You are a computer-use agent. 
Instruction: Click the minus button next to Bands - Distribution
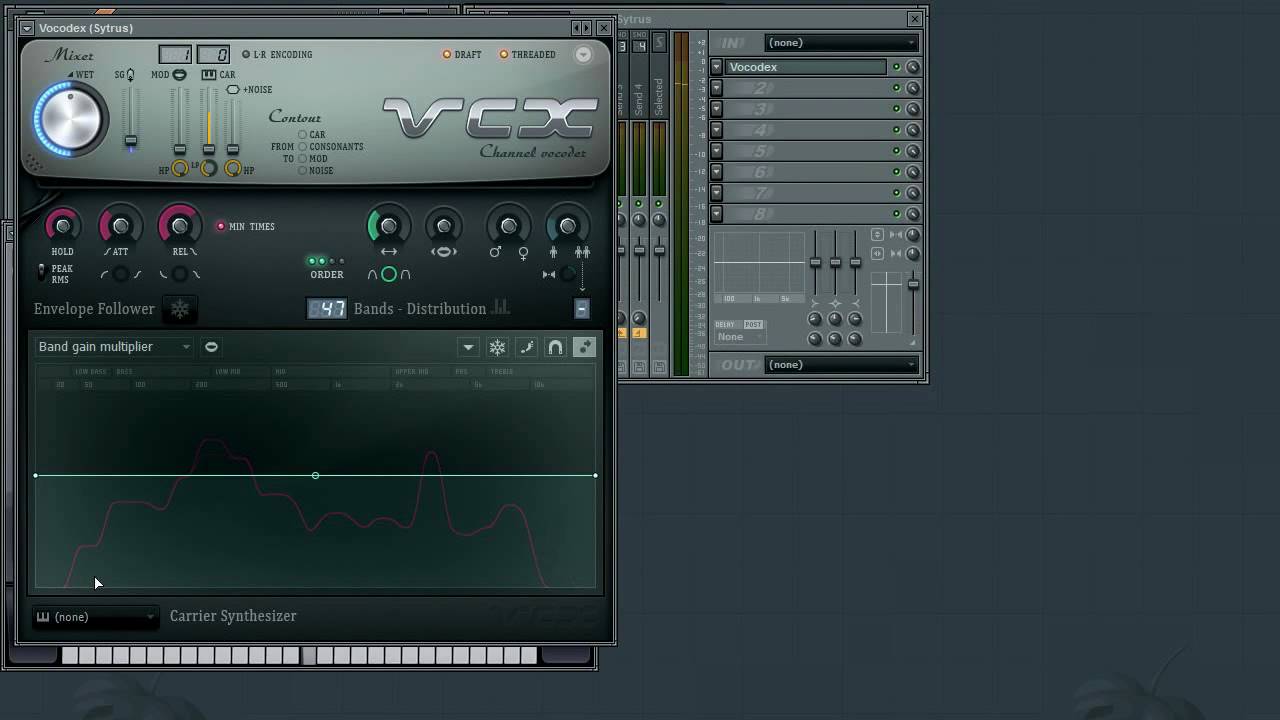(x=581, y=309)
